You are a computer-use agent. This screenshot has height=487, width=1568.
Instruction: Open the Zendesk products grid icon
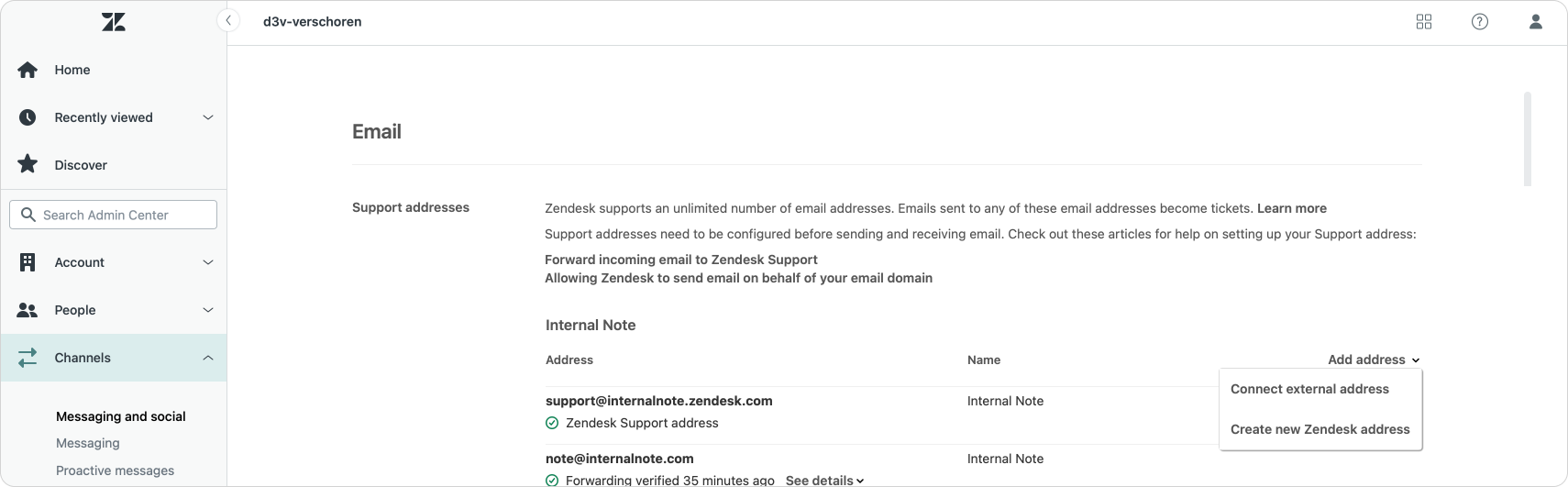pos(1424,22)
